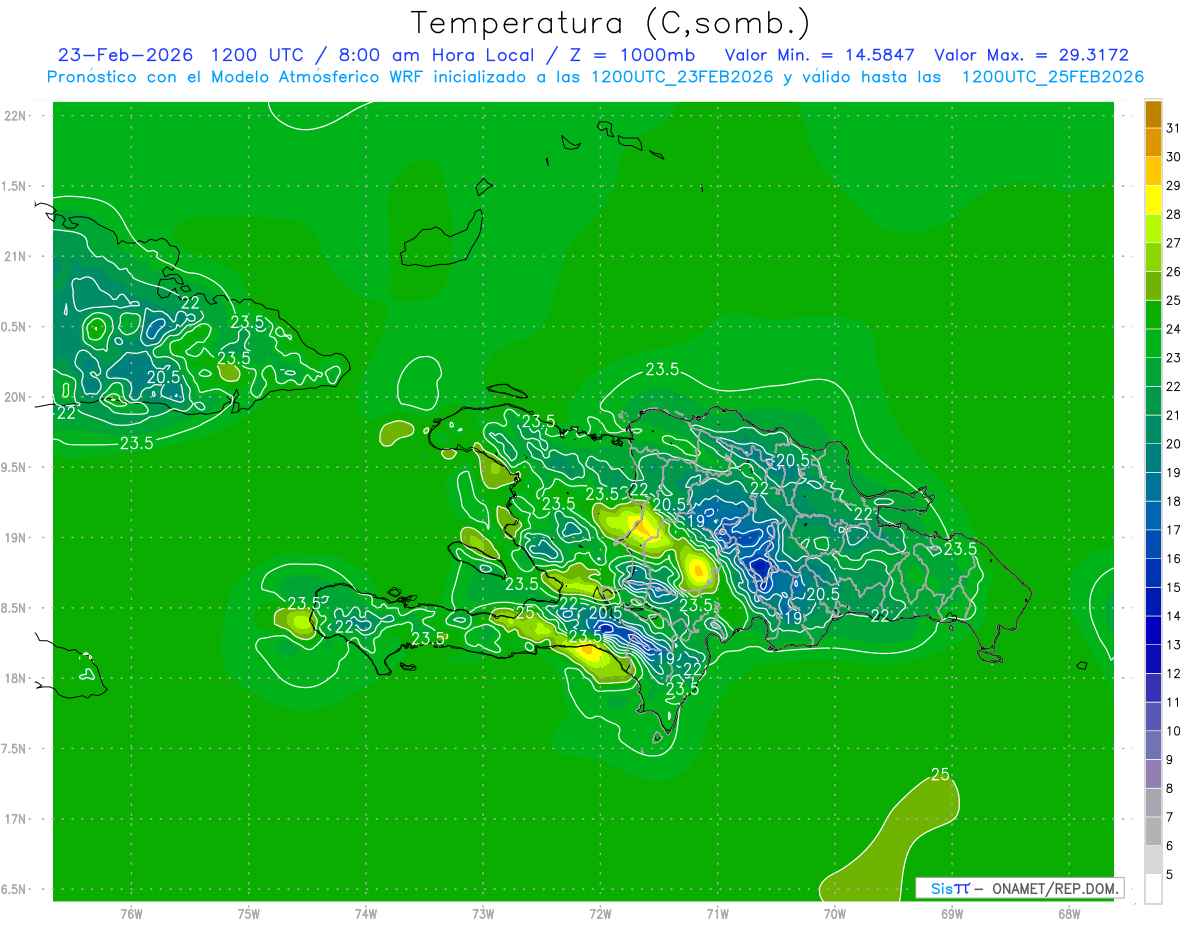The image size is (1200, 927).
Task: Pick the purple legend swatch between 8 and 9
Action: 1153,774
